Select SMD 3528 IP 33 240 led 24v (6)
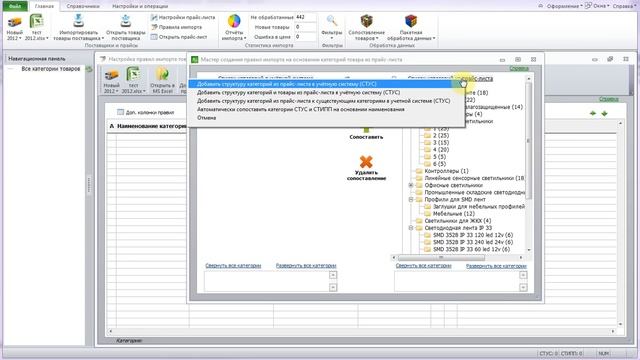640x360 pixels. point(473,242)
